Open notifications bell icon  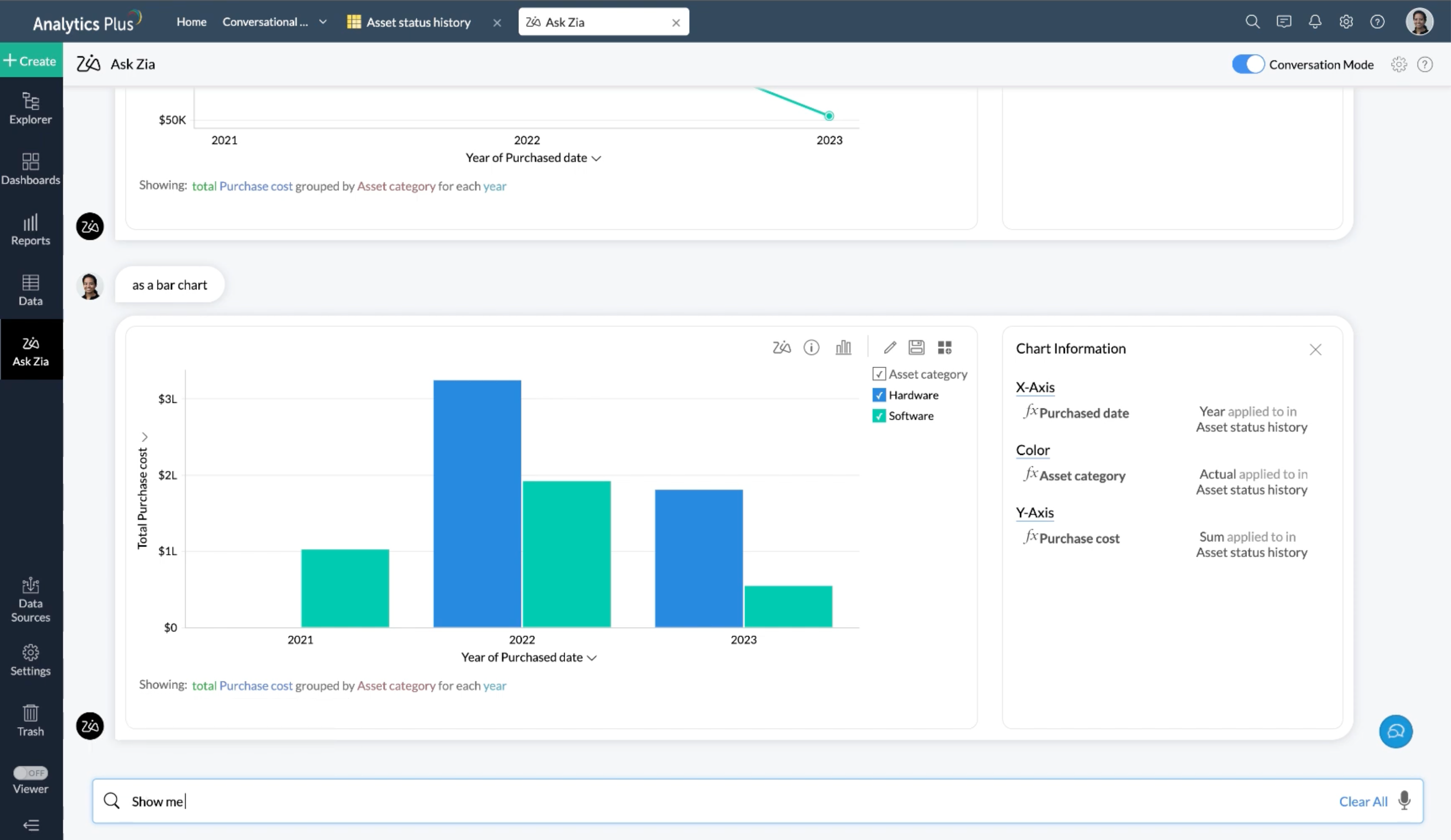coord(1314,22)
